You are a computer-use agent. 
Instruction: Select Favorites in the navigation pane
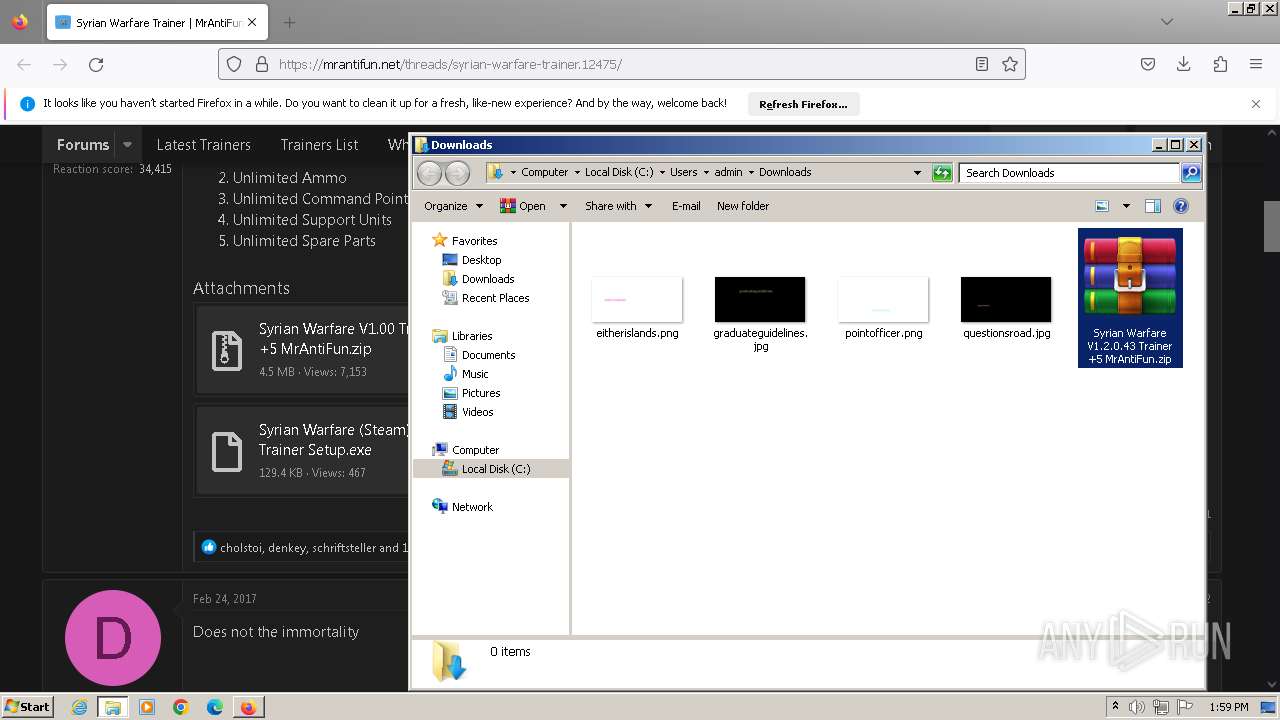(x=474, y=241)
